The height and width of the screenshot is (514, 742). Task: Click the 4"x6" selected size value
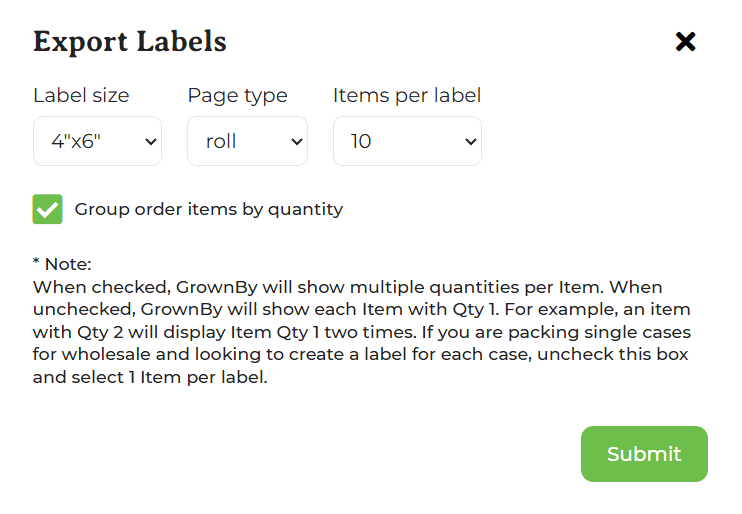(77, 142)
